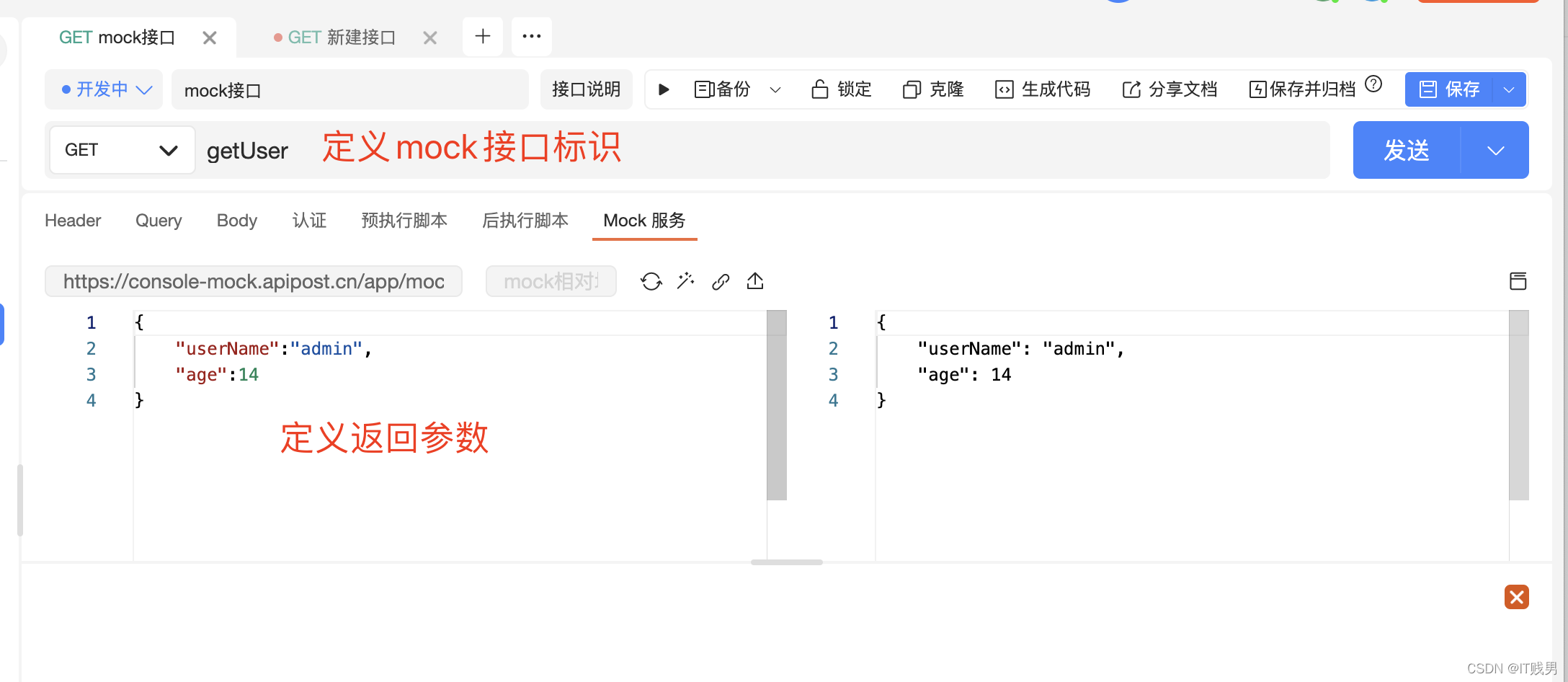This screenshot has width=1568, height=682.
Task: Click the 备份 backup button
Action: click(723, 89)
